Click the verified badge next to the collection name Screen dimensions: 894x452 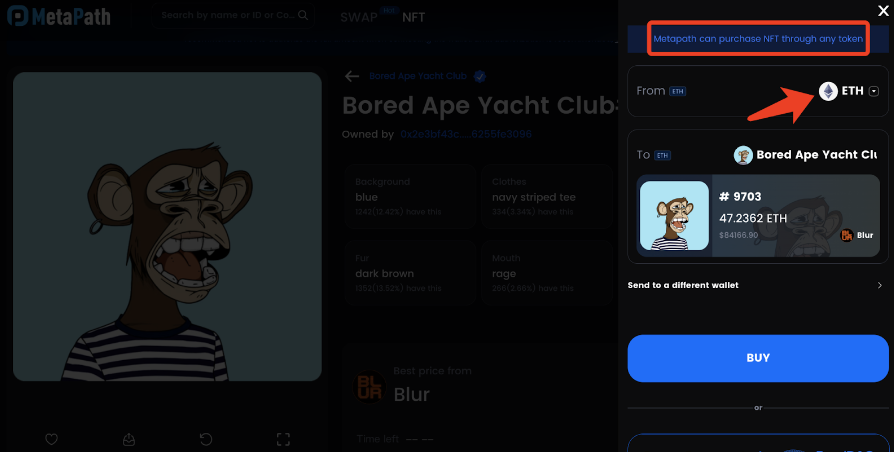pyautogui.click(x=480, y=76)
